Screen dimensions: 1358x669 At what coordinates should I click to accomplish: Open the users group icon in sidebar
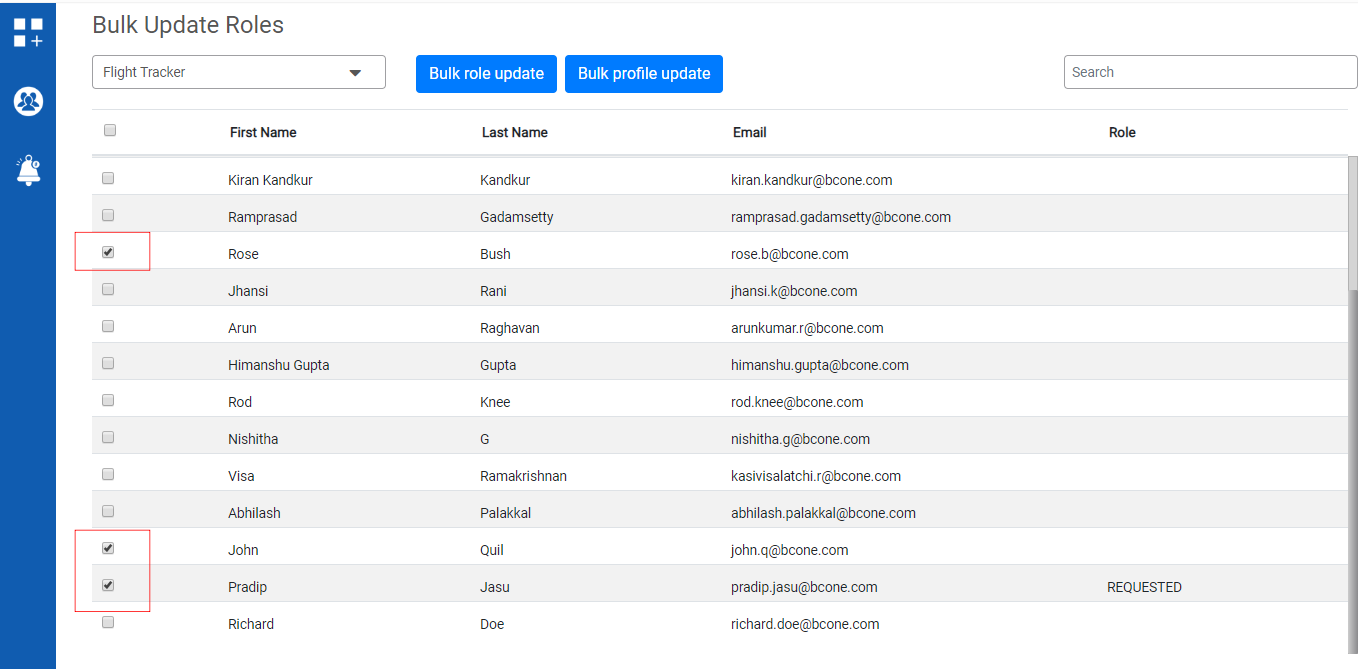tap(28, 101)
